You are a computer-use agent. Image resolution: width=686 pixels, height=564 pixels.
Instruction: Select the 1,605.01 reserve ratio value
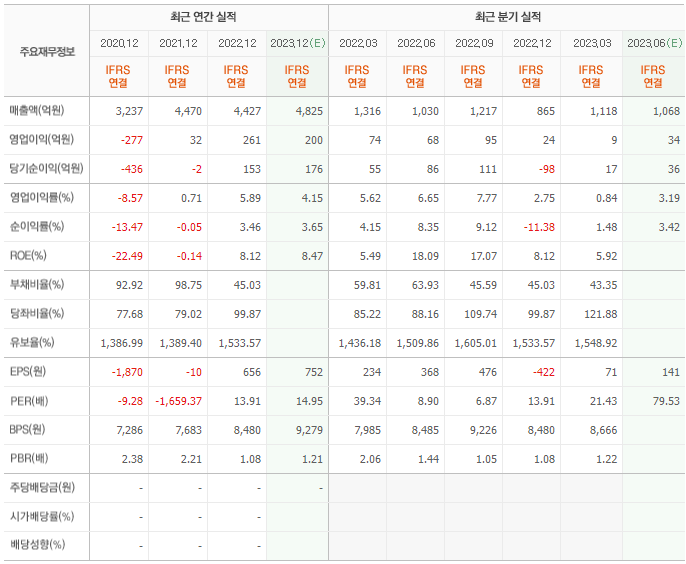[x=476, y=343]
